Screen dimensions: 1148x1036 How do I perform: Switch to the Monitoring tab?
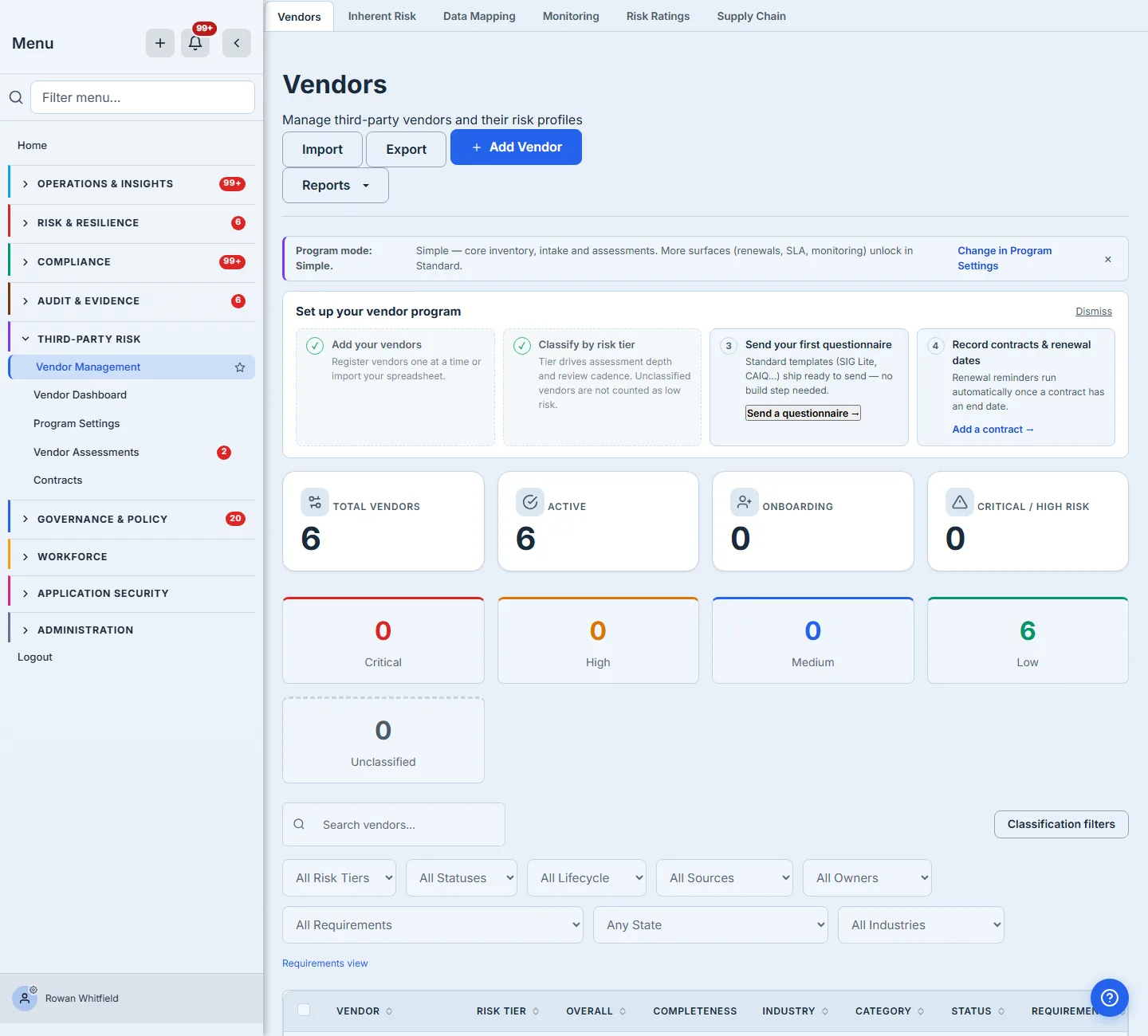click(x=571, y=16)
